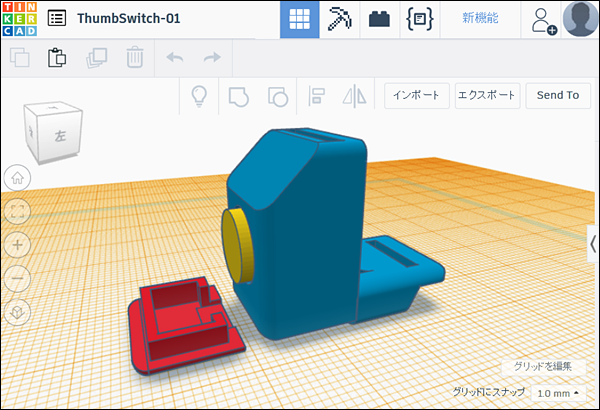Click the Tinkercad logo
This screenshot has height=410, width=600.
[20, 19]
